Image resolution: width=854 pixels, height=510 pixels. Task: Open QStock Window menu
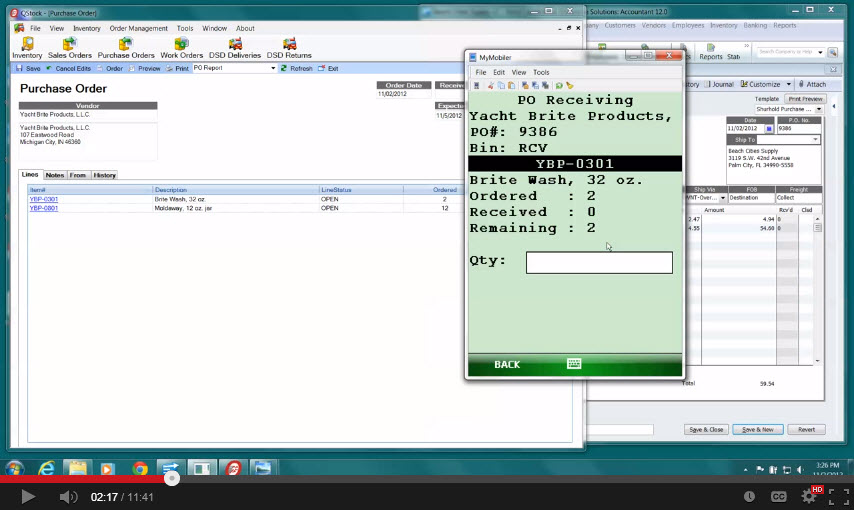(215, 28)
